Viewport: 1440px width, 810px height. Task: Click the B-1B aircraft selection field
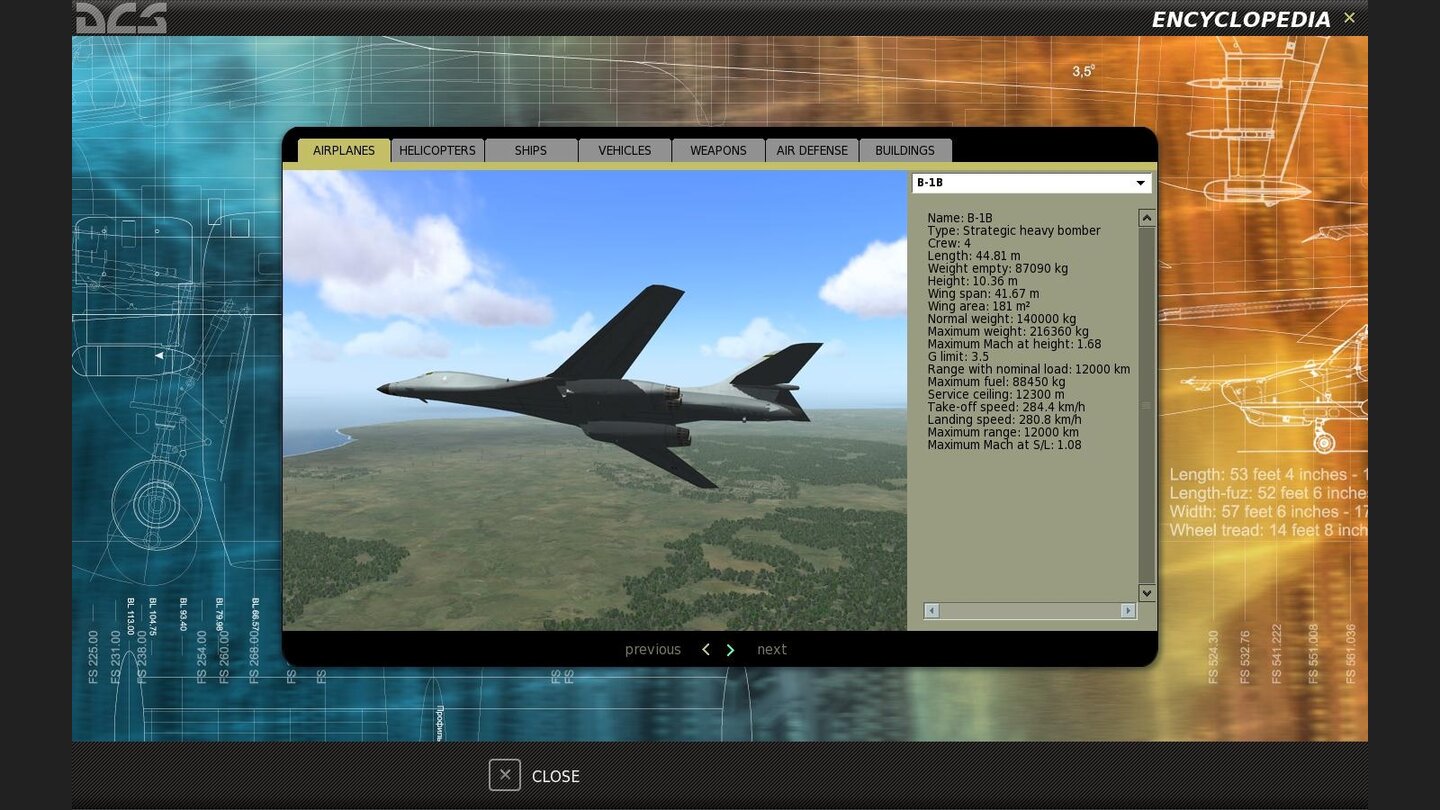1031,183
